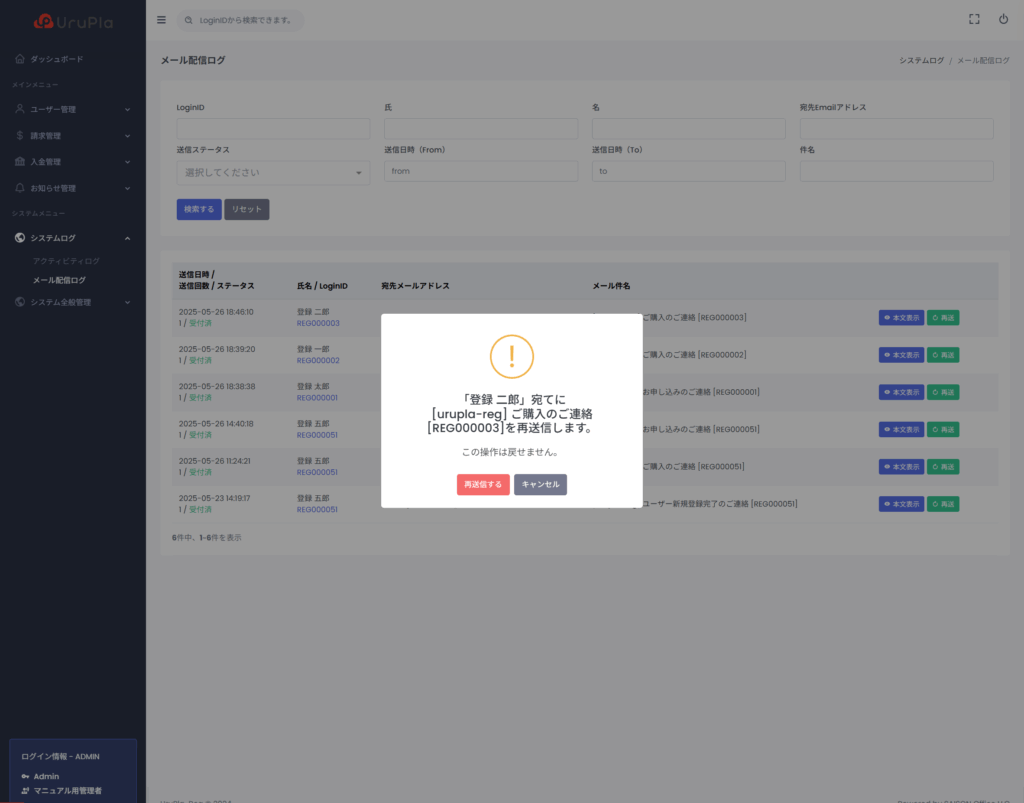This screenshot has width=1024, height=803.
Task: Click the power logout icon
Action: click(1003, 19)
